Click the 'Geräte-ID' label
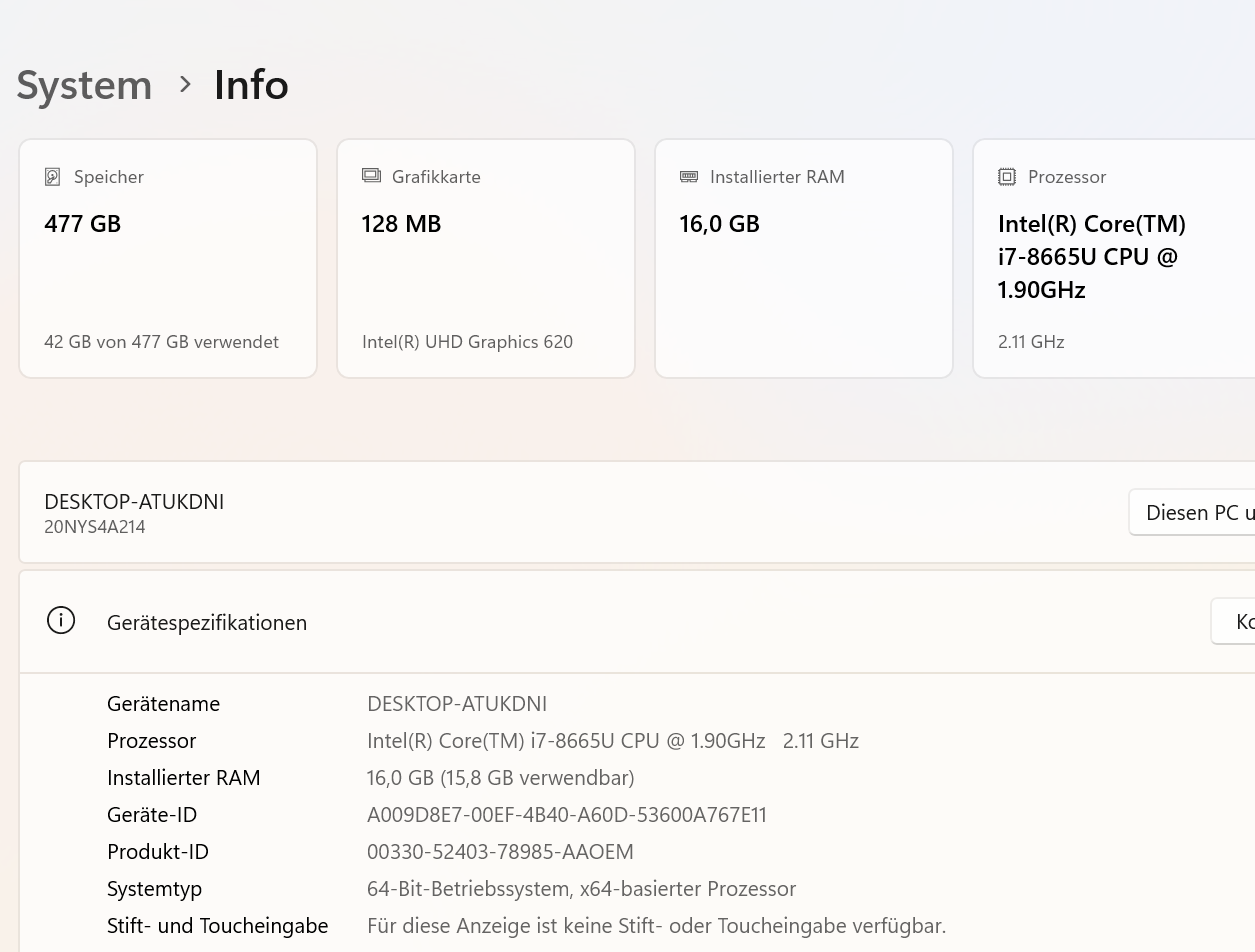Screen dimensions: 1255x952 pos(152,815)
